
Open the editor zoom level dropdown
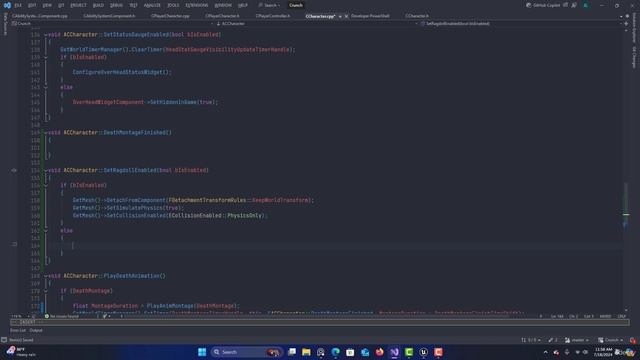[x=20, y=316]
